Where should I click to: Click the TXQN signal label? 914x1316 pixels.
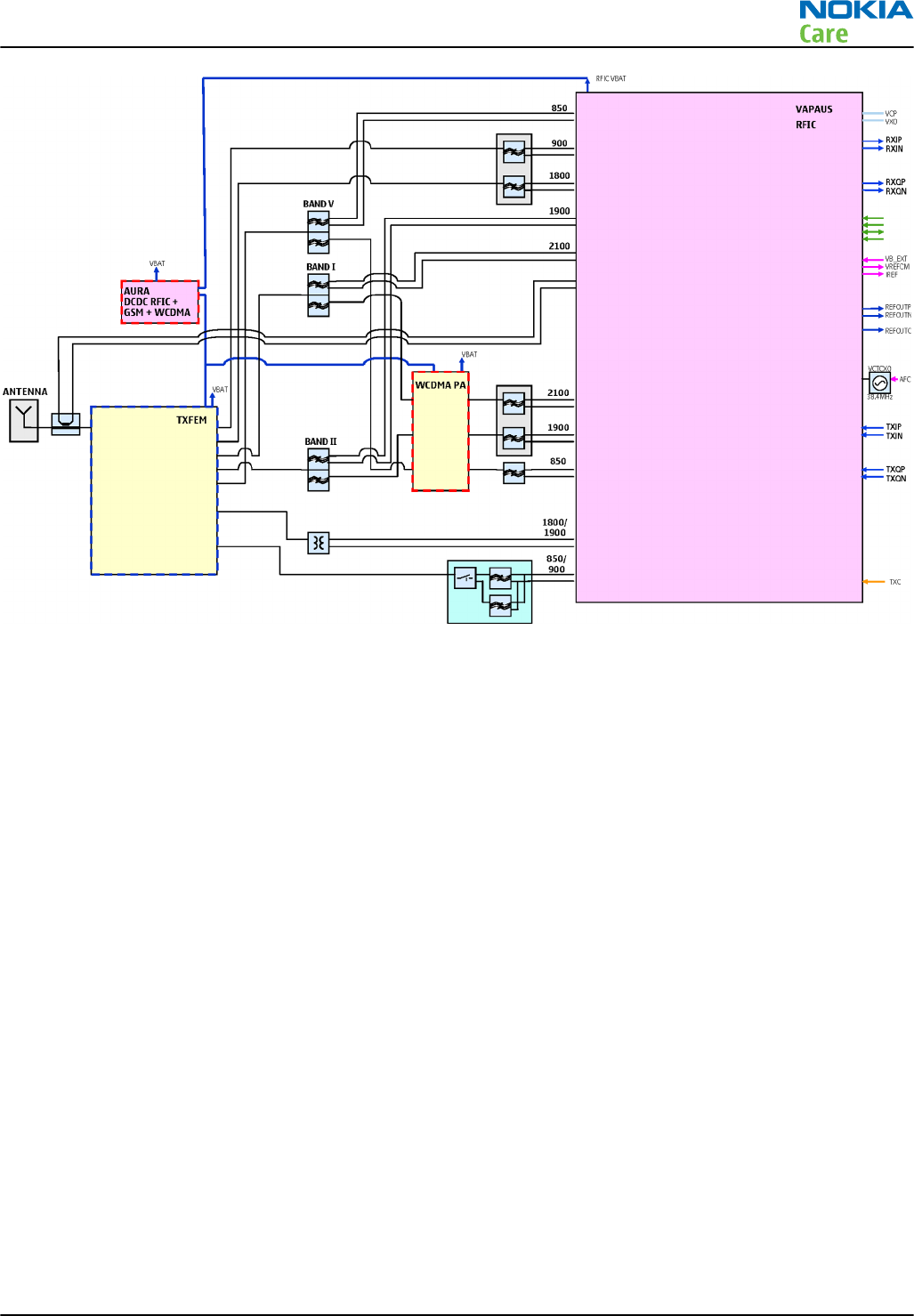click(x=896, y=479)
